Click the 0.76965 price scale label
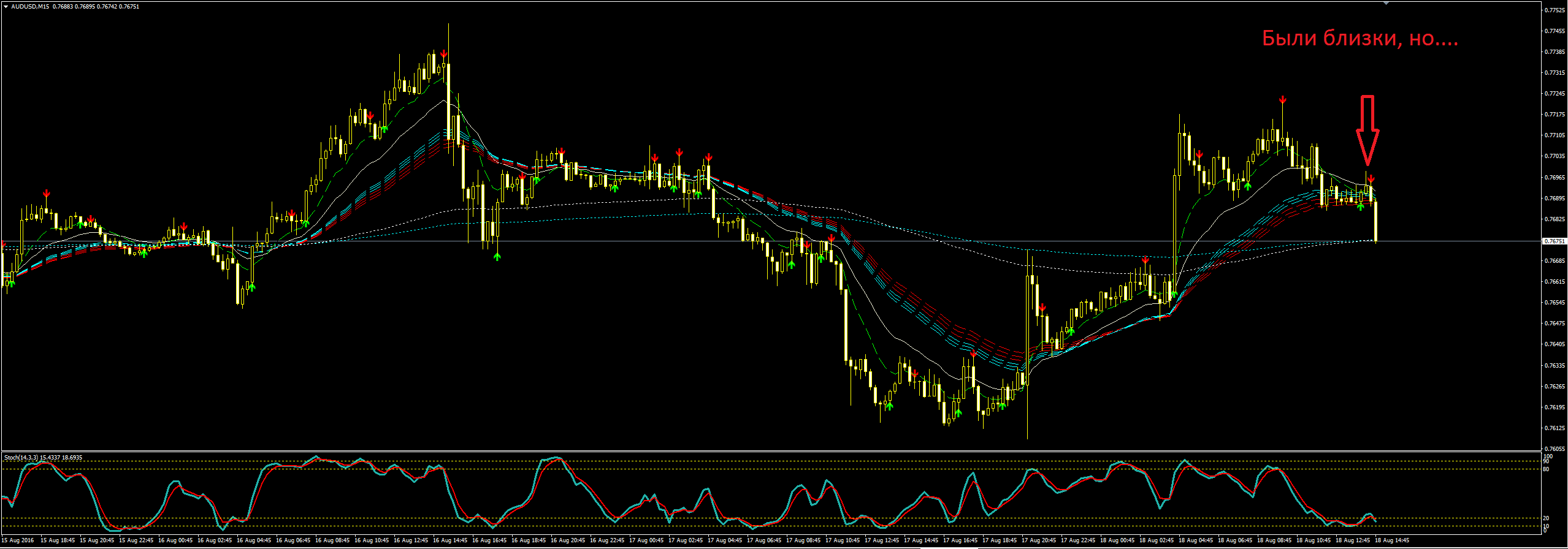Viewport: 1568px width, 549px height. (1555, 177)
